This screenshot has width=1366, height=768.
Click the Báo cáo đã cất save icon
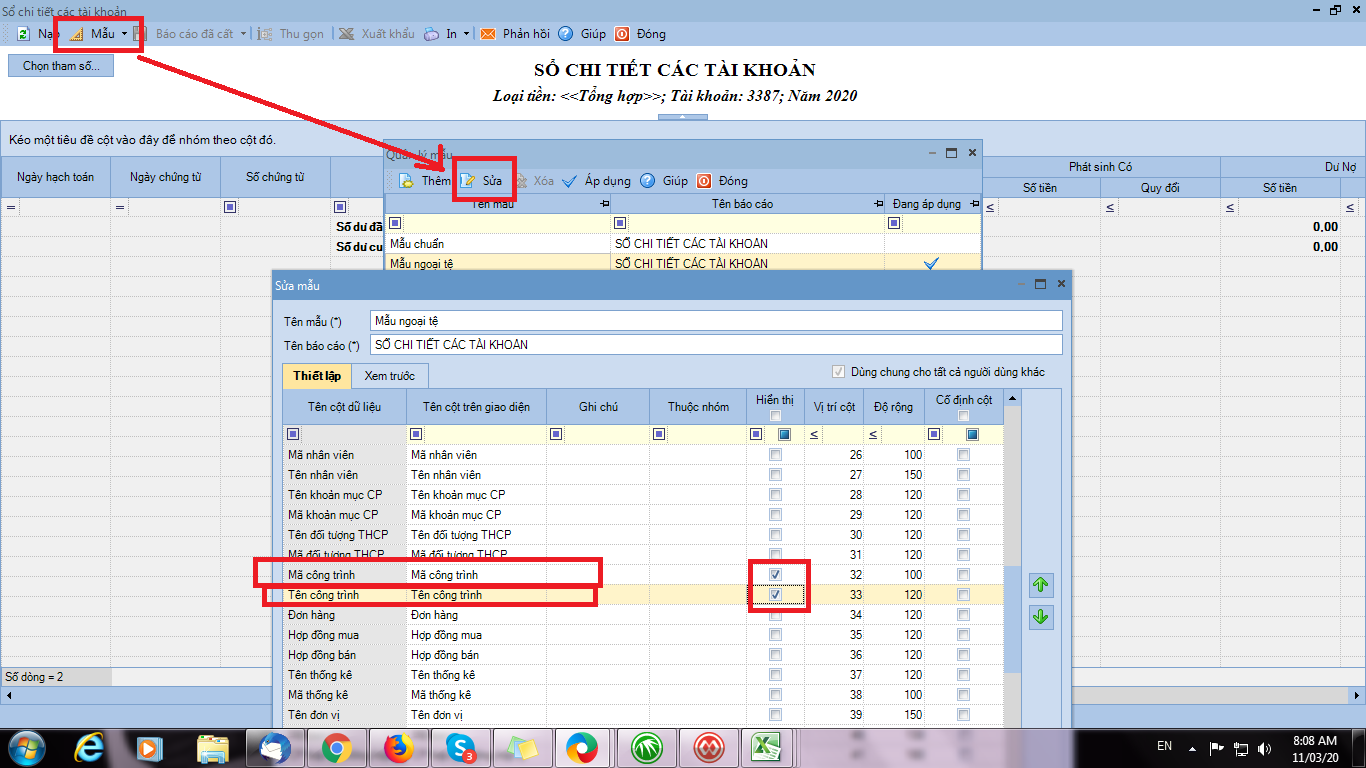(140, 33)
